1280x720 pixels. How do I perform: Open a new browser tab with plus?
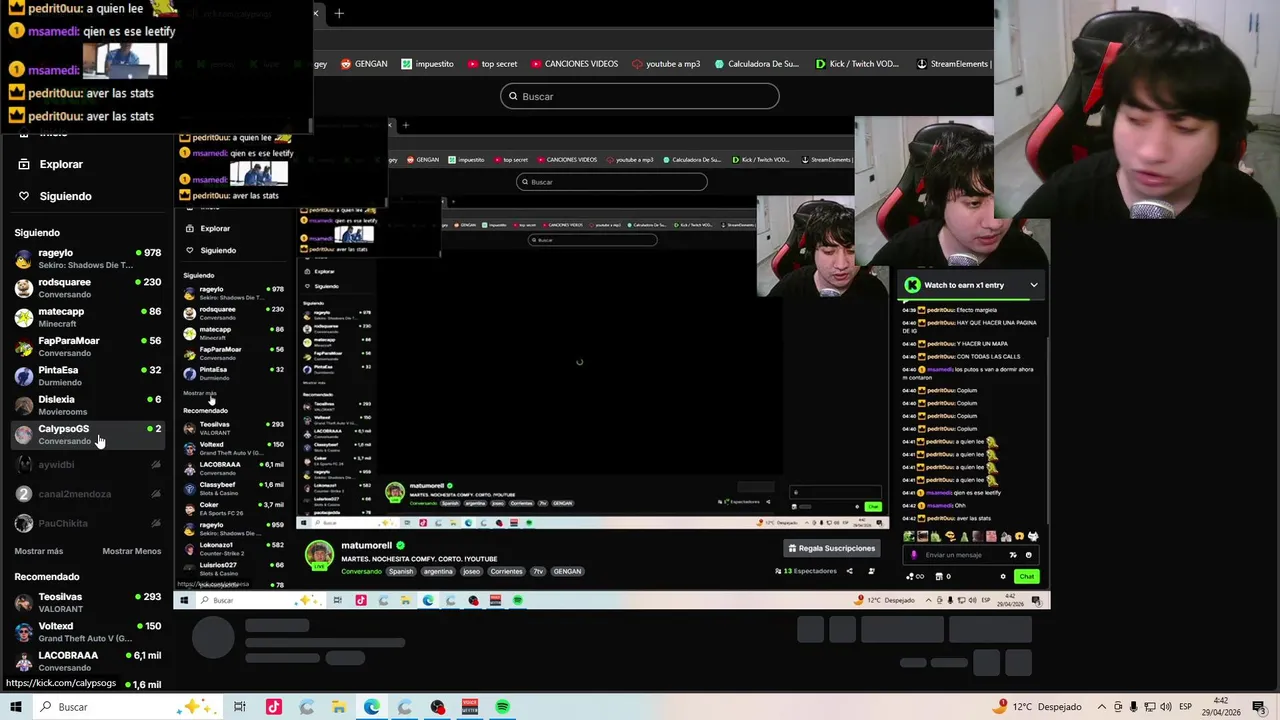pyautogui.click(x=339, y=13)
